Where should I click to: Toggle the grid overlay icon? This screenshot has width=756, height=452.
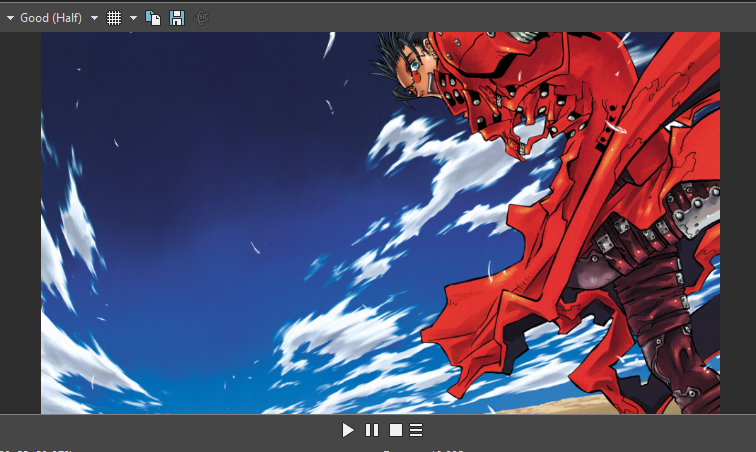(114, 18)
